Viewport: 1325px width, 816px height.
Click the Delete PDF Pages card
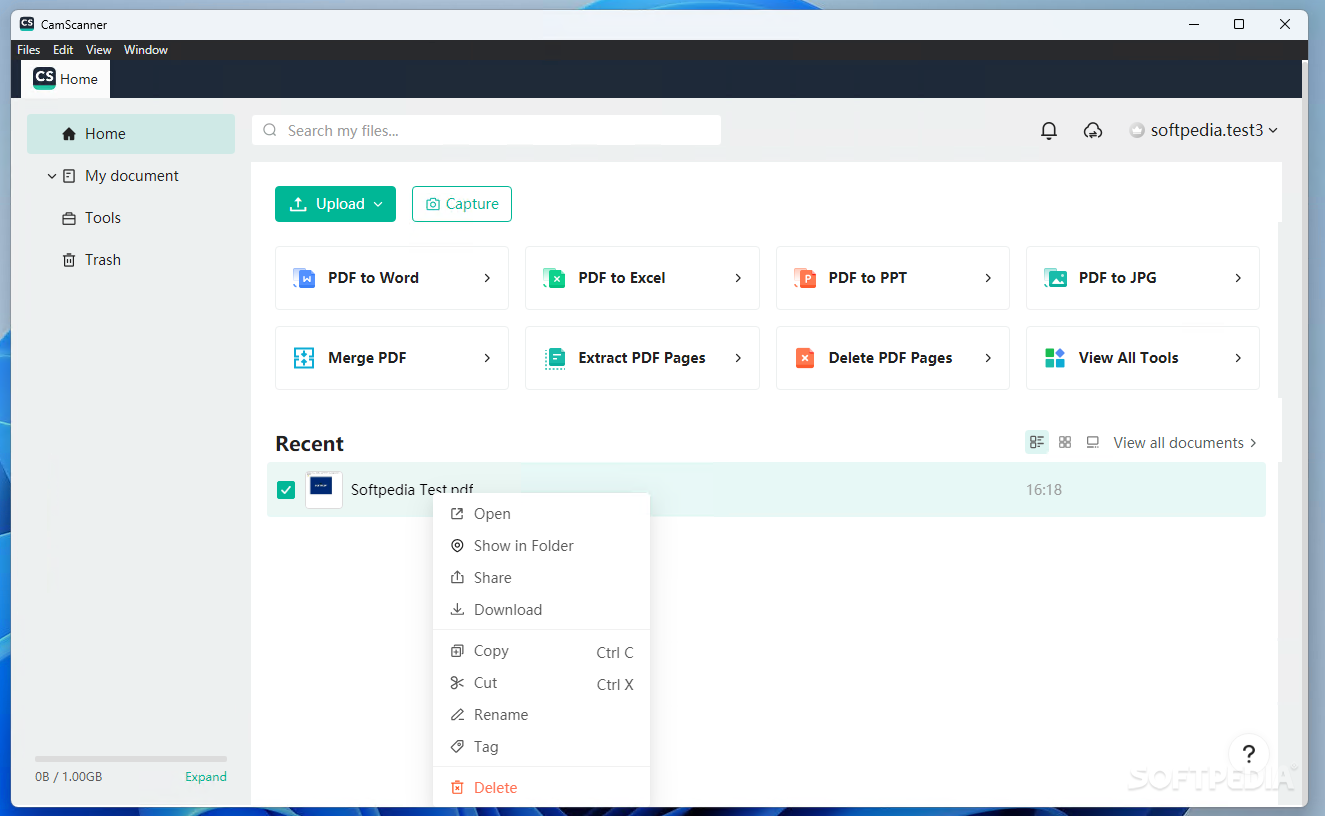[892, 358]
